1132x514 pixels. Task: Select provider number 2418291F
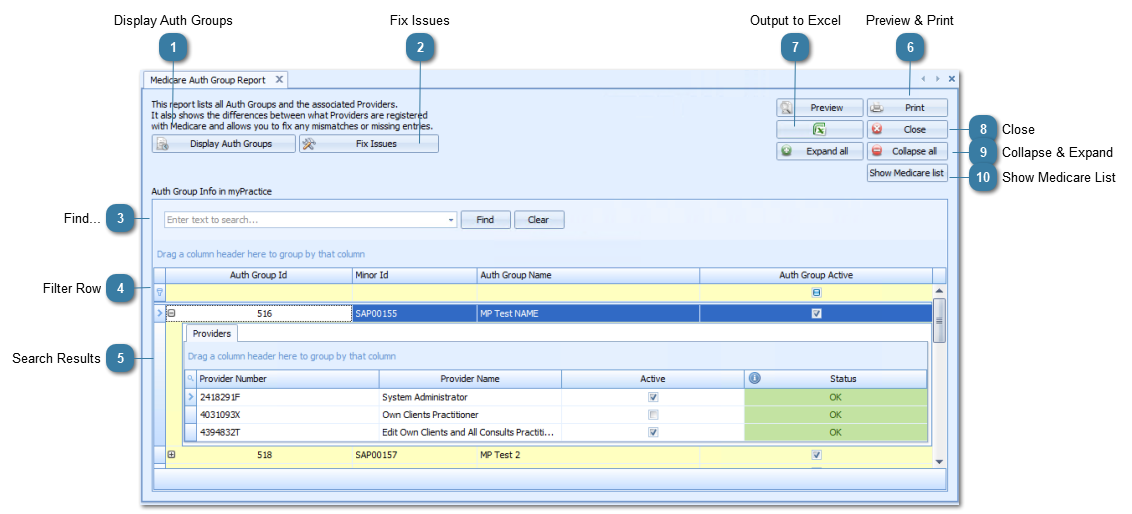click(288, 397)
